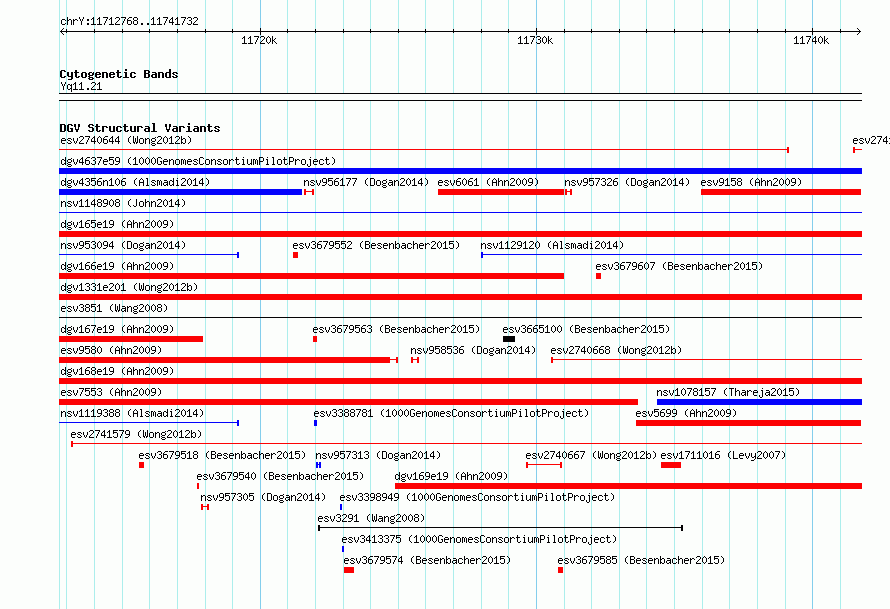Click the esv3679552 (Besenbacher2015) label
Viewport: 890px width, 609px height.
click(376, 245)
